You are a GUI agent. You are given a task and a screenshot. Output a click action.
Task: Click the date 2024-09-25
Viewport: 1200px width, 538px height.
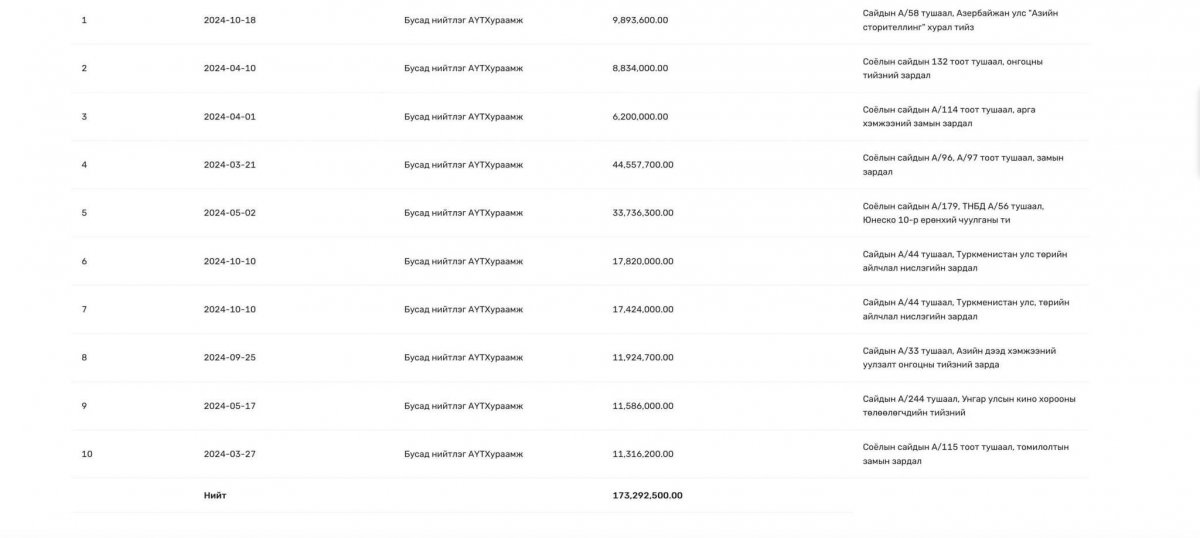[x=229, y=358]
